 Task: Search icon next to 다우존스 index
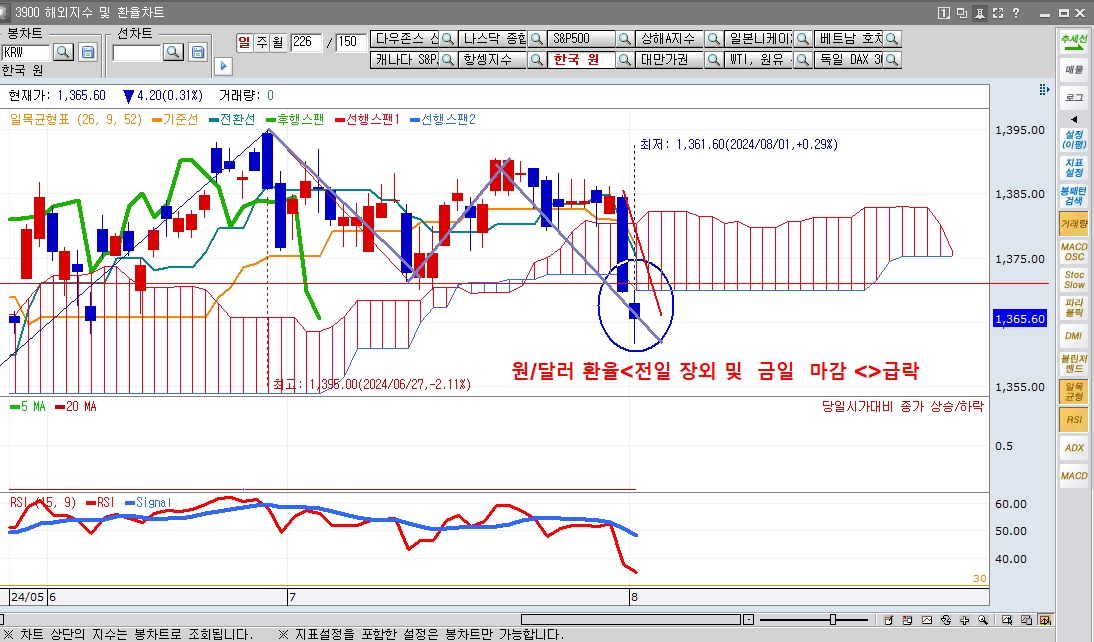click(448, 39)
